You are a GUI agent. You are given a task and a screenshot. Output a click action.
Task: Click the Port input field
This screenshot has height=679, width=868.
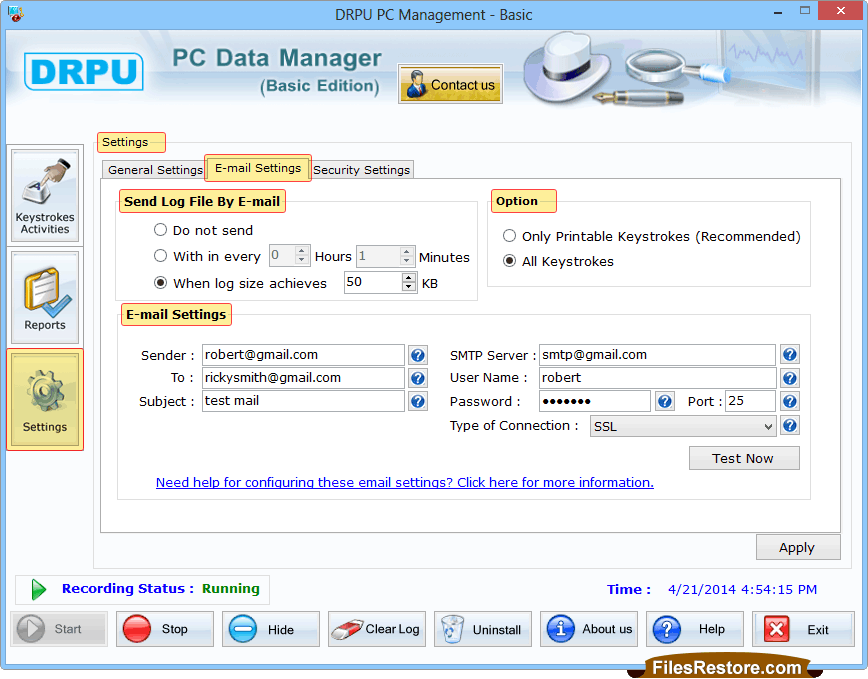(x=750, y=401)
